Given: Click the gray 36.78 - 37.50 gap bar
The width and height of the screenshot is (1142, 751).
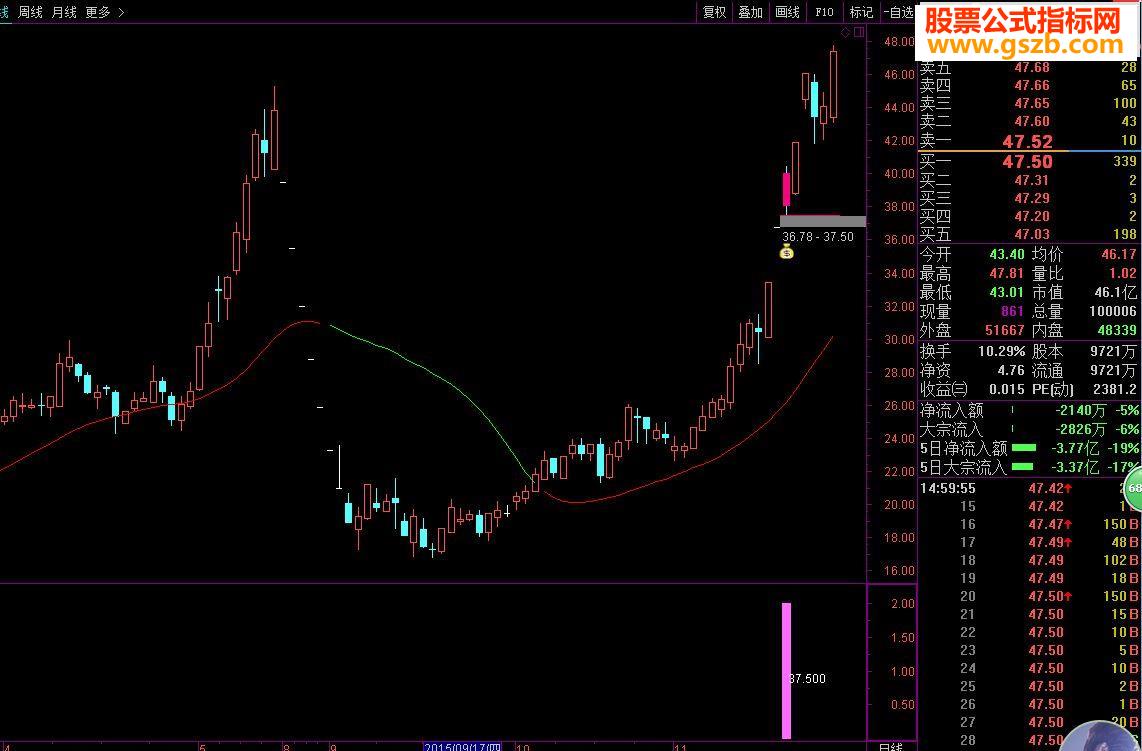Looking at the screenshot, I should 823,221.
